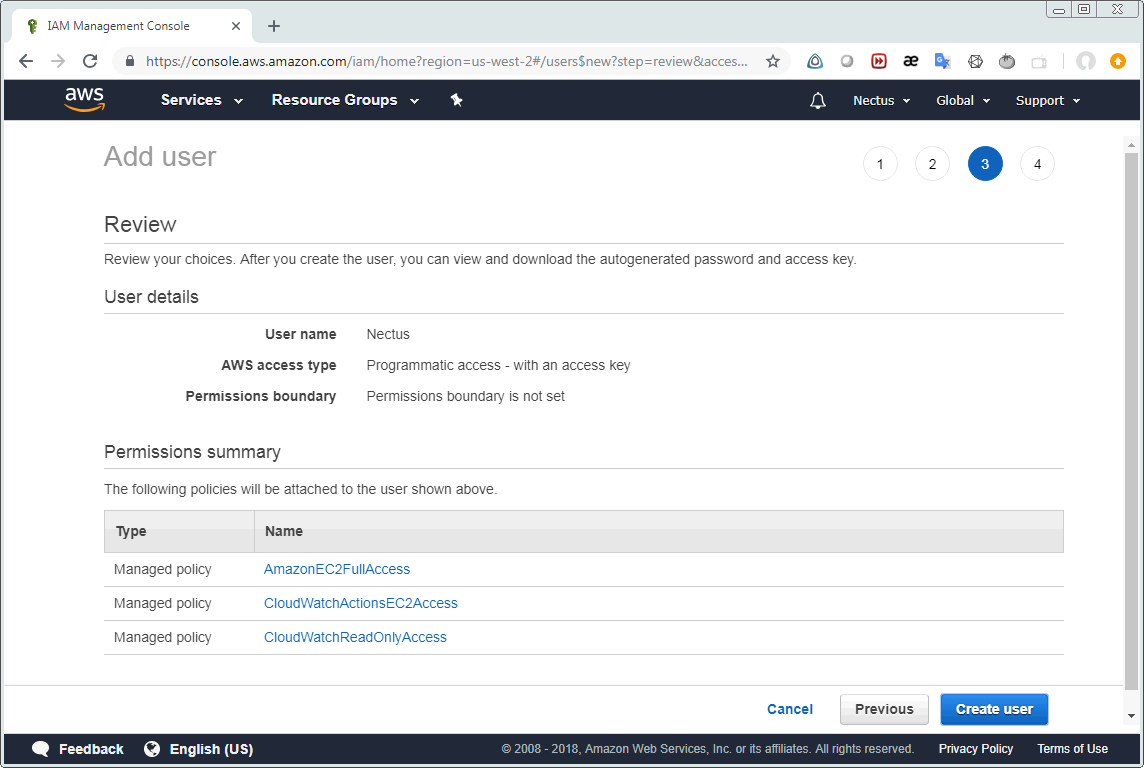
Task: Open the notifications bell icon
Action: pyautogui.click(x=818, y=101)
